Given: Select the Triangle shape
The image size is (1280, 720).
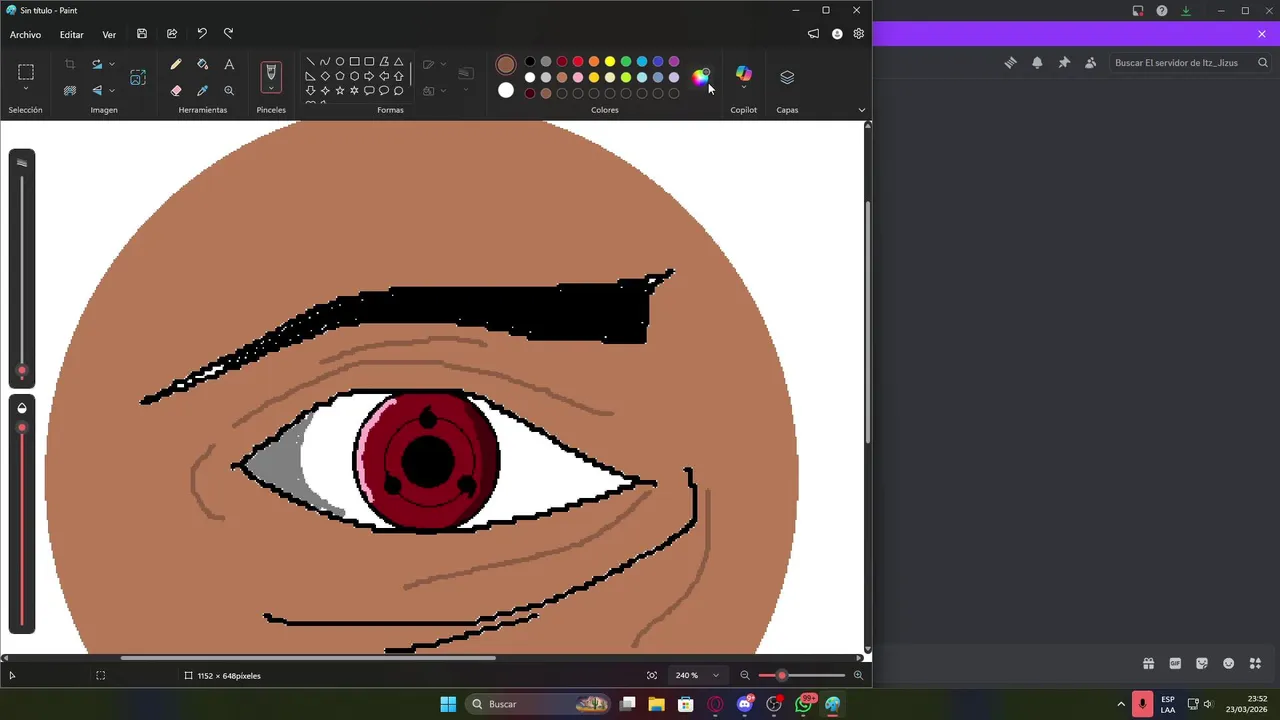Looking at the screenshot, I should click(x=398, y=61).
